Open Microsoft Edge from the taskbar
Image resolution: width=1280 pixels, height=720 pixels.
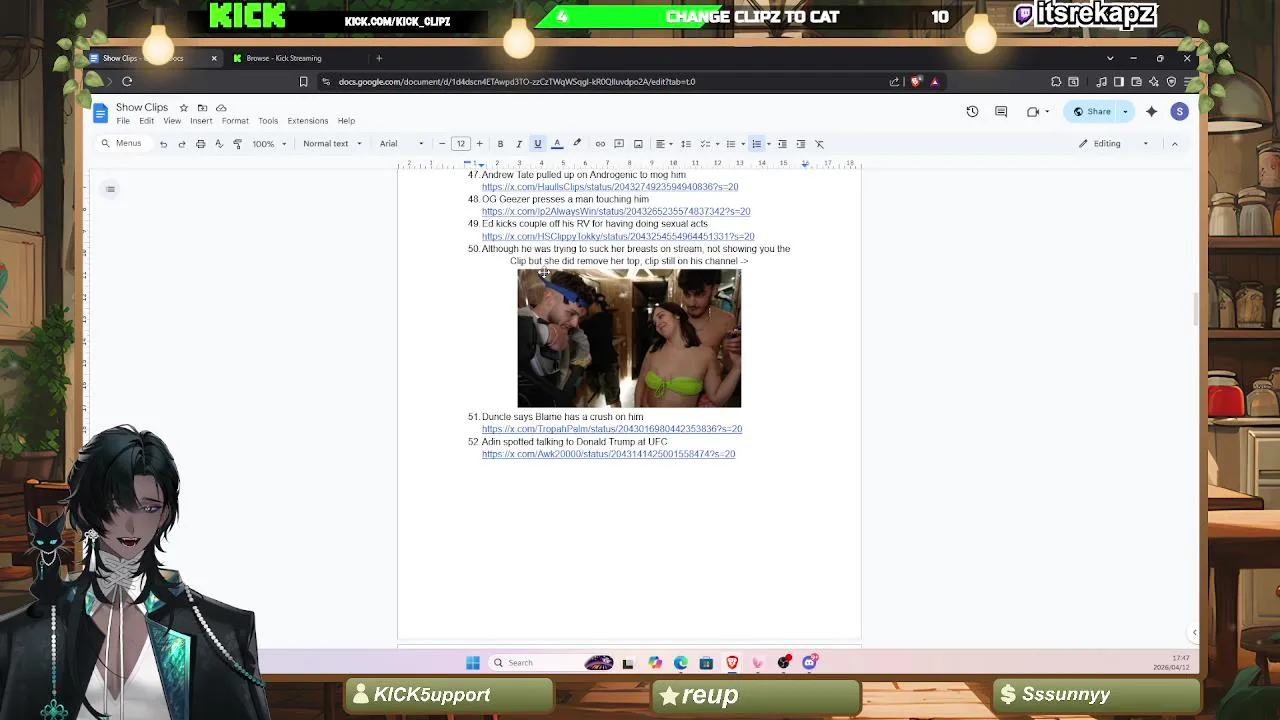click(681, 663)
